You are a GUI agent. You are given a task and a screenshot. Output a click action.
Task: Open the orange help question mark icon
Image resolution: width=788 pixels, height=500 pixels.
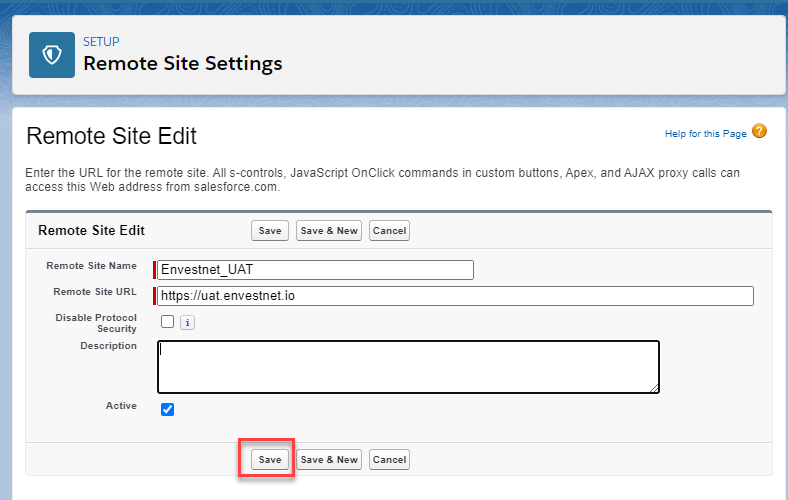pyautogui.click(x=759, y=131)
